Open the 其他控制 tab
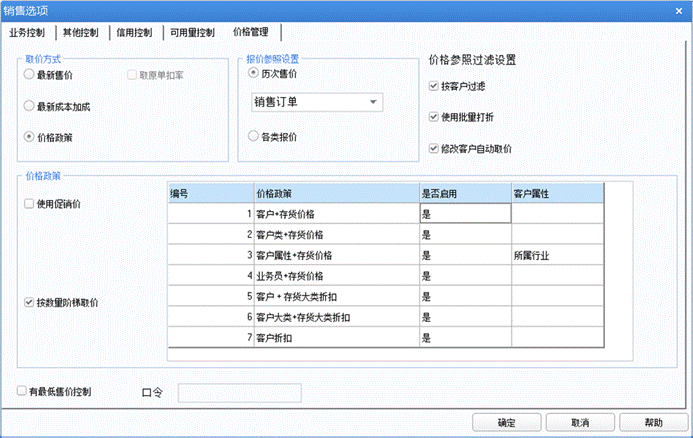This screenshot has width=693, height=438. 80,32
